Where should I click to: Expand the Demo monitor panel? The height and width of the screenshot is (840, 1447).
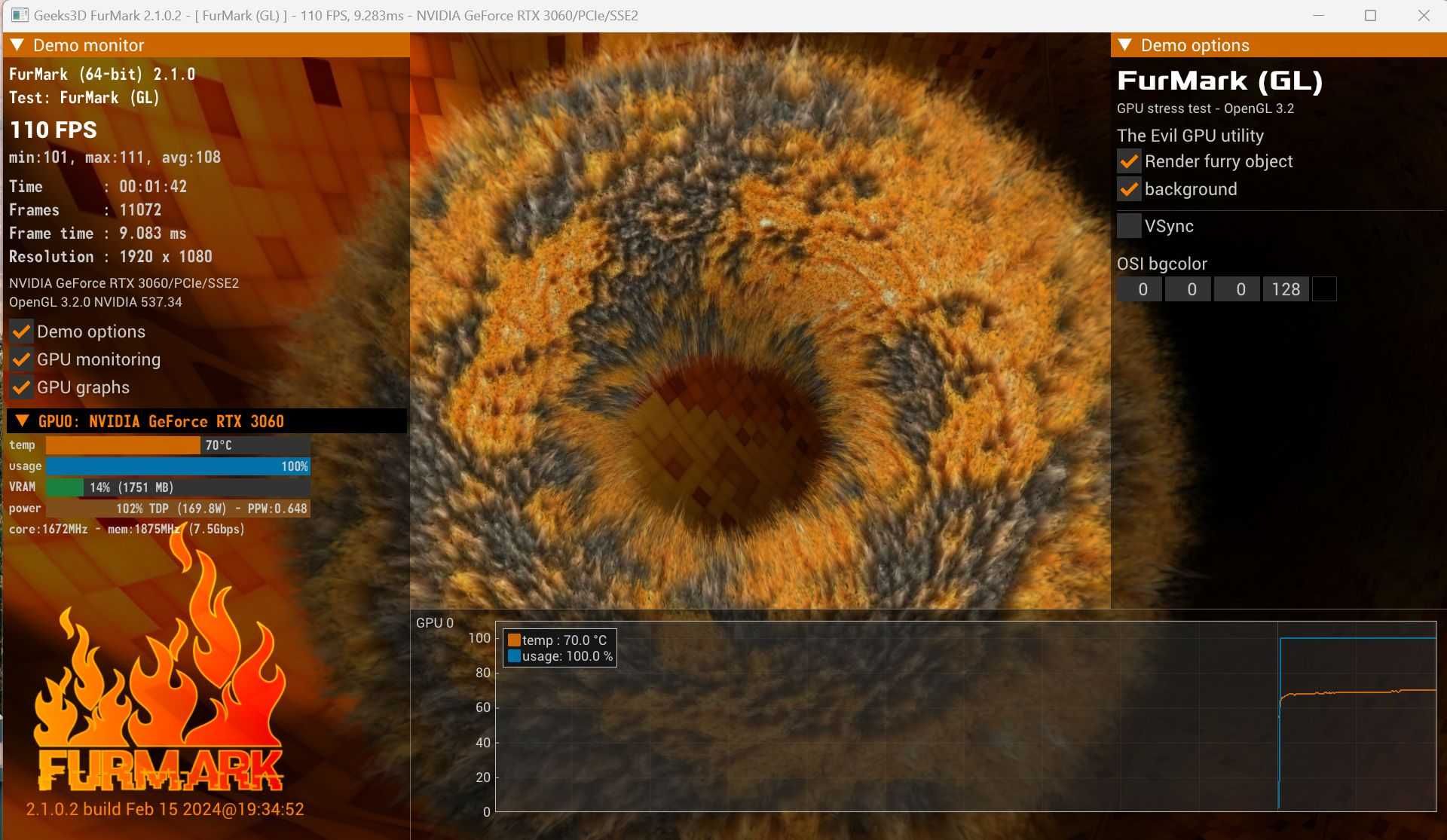click(18, 44)
